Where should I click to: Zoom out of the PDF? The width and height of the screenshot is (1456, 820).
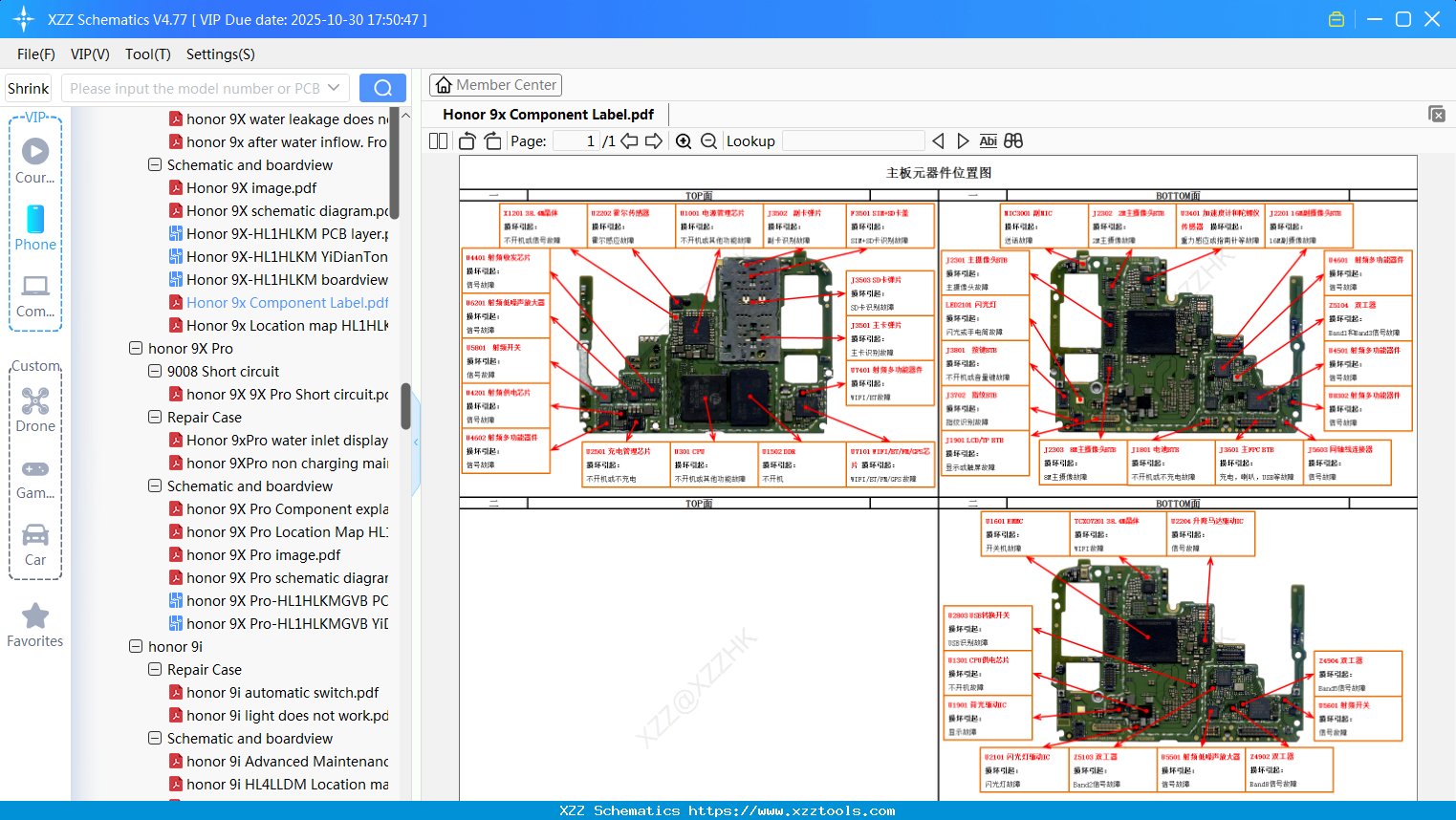pos(708,141)
